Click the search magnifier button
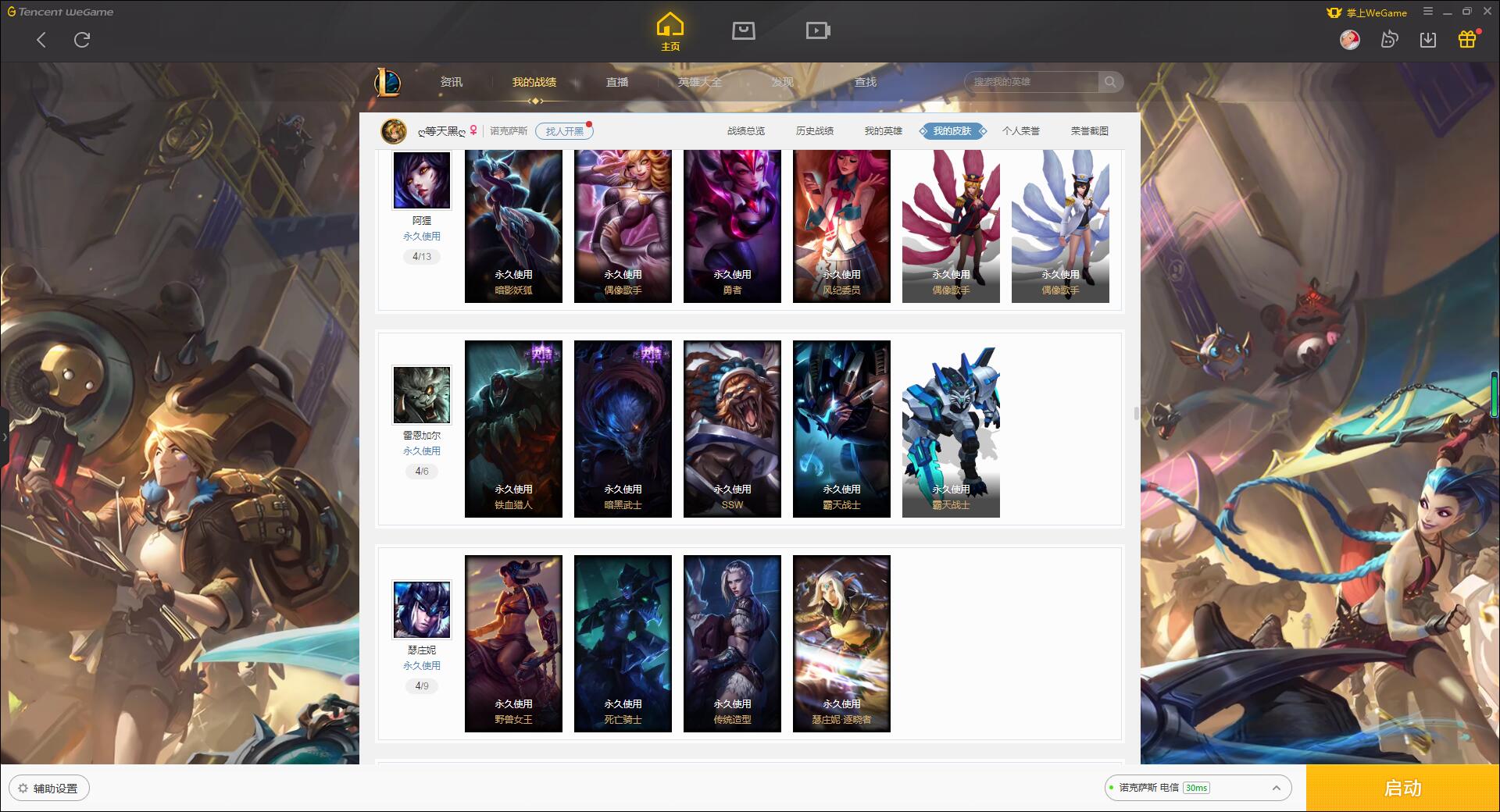The width and height of the screenshot is (1500, 812). (x=1110, y=82)
